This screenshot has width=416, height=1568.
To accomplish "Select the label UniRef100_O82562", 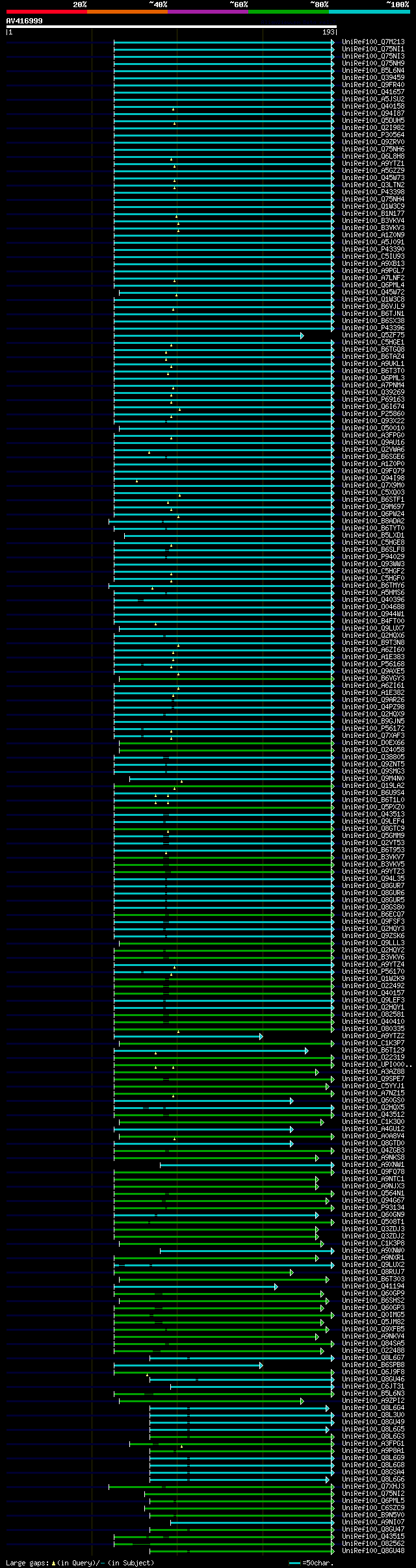I will tap(373, 1544).
